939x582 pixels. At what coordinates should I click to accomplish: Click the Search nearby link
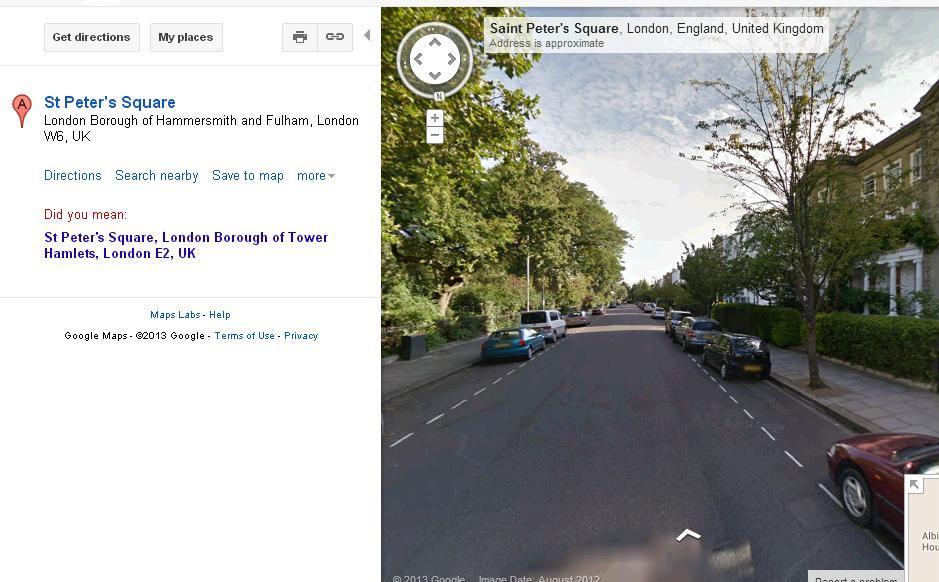[x=156, y=175]
